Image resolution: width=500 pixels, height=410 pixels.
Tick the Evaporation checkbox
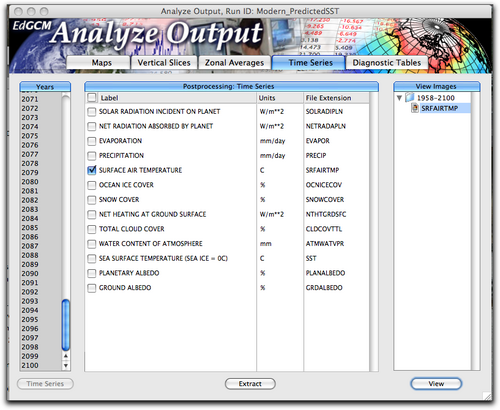pyautogui.click(x=91, y=141)
